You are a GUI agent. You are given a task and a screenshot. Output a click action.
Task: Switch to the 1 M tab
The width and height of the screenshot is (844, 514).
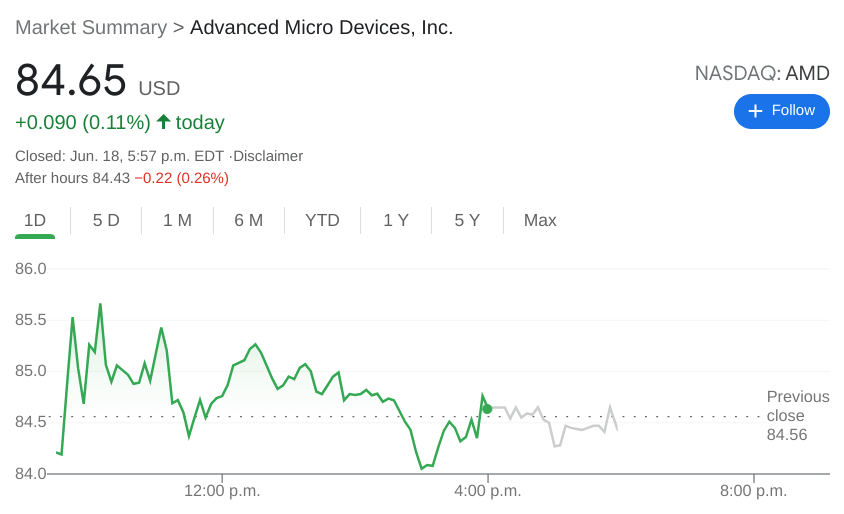[177, 220]
